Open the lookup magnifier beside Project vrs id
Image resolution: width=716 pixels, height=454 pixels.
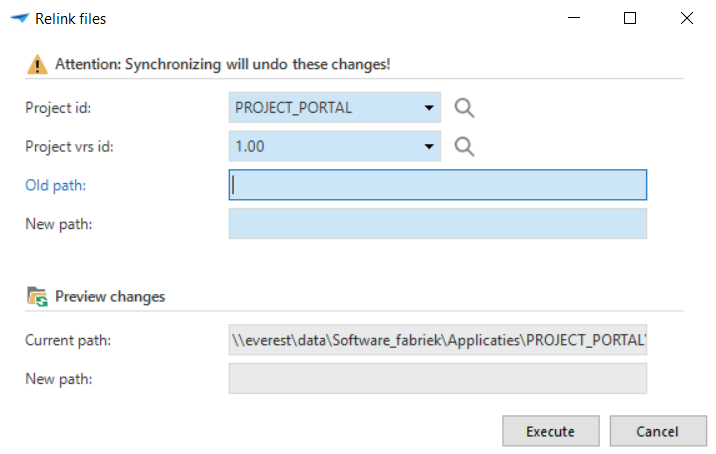click(463, 146)
